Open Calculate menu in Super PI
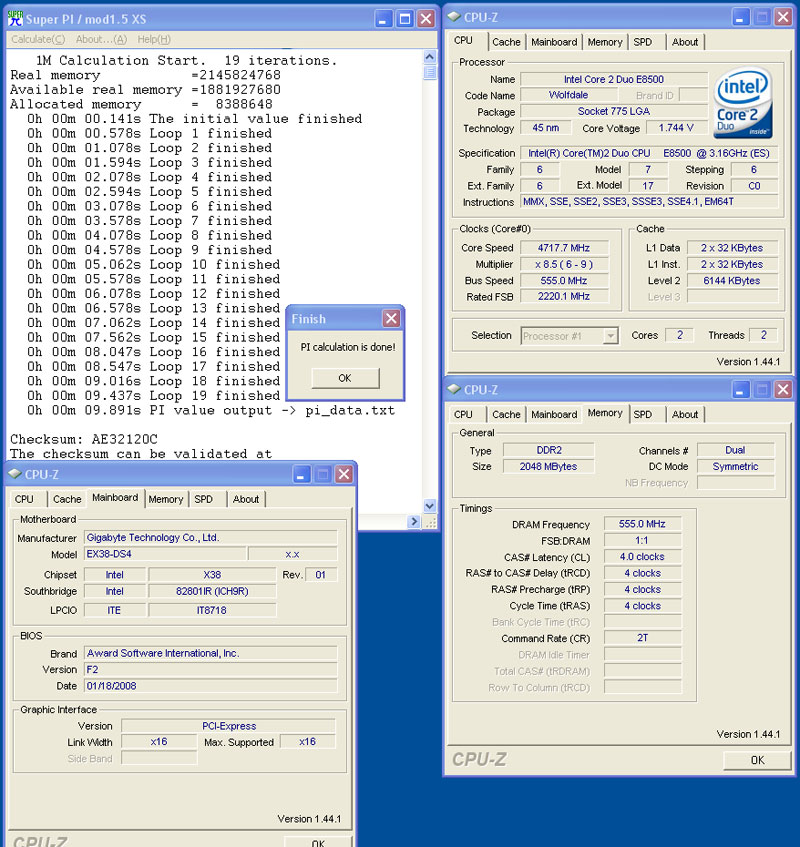The image size is (800, 847). (x=38, y=39)
